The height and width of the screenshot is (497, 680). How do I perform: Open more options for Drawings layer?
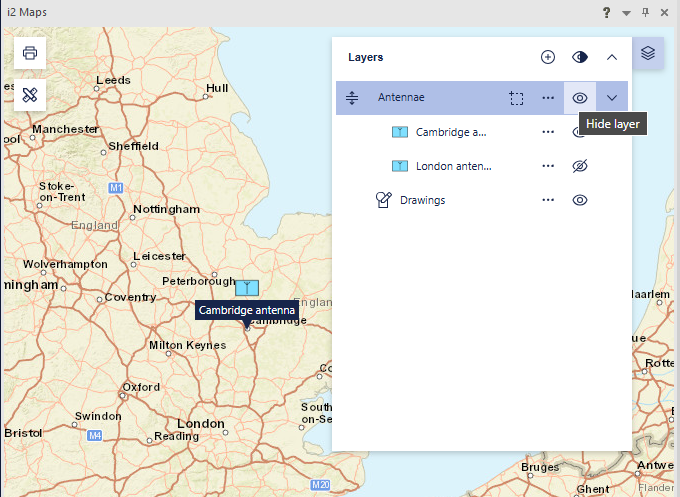[547, 200]
